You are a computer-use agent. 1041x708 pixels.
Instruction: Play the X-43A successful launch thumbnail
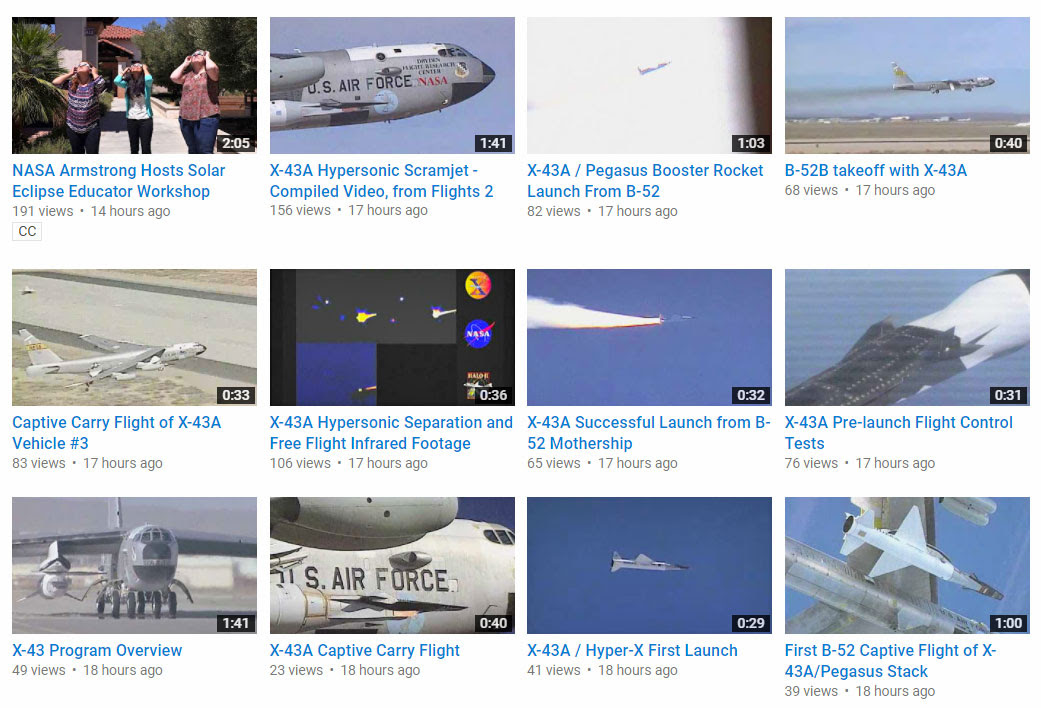tap(649, 337)
